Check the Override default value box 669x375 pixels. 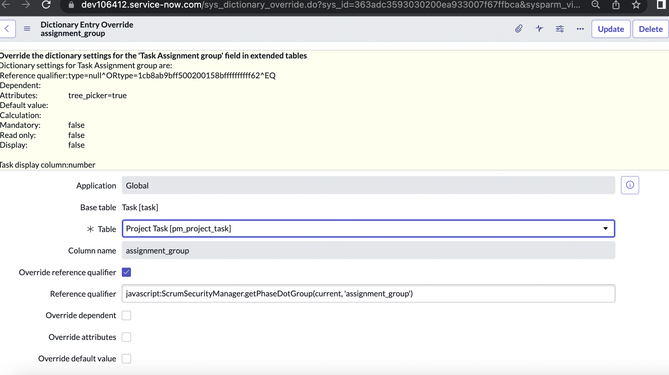tap(126, 359)
